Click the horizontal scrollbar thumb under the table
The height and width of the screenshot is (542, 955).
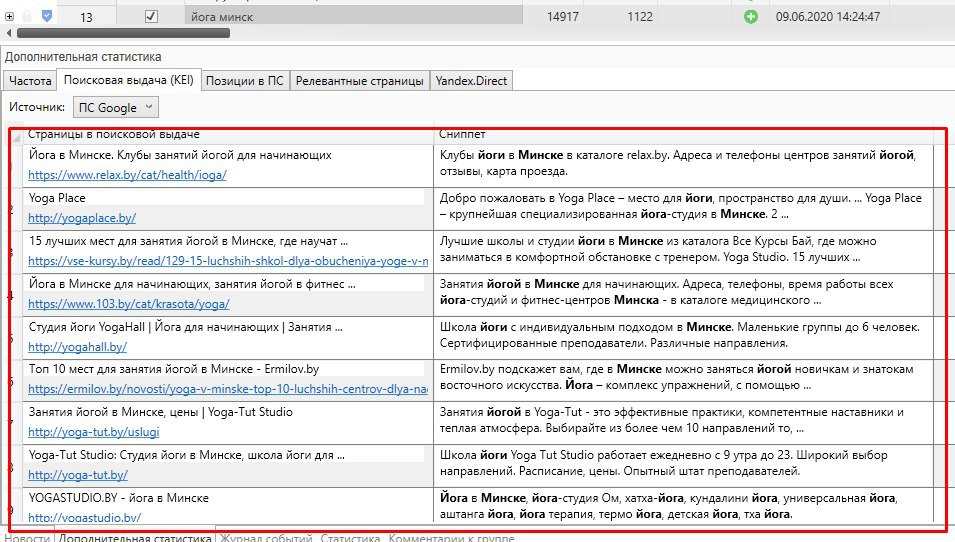pyautogui.click(x=124, y=33)
